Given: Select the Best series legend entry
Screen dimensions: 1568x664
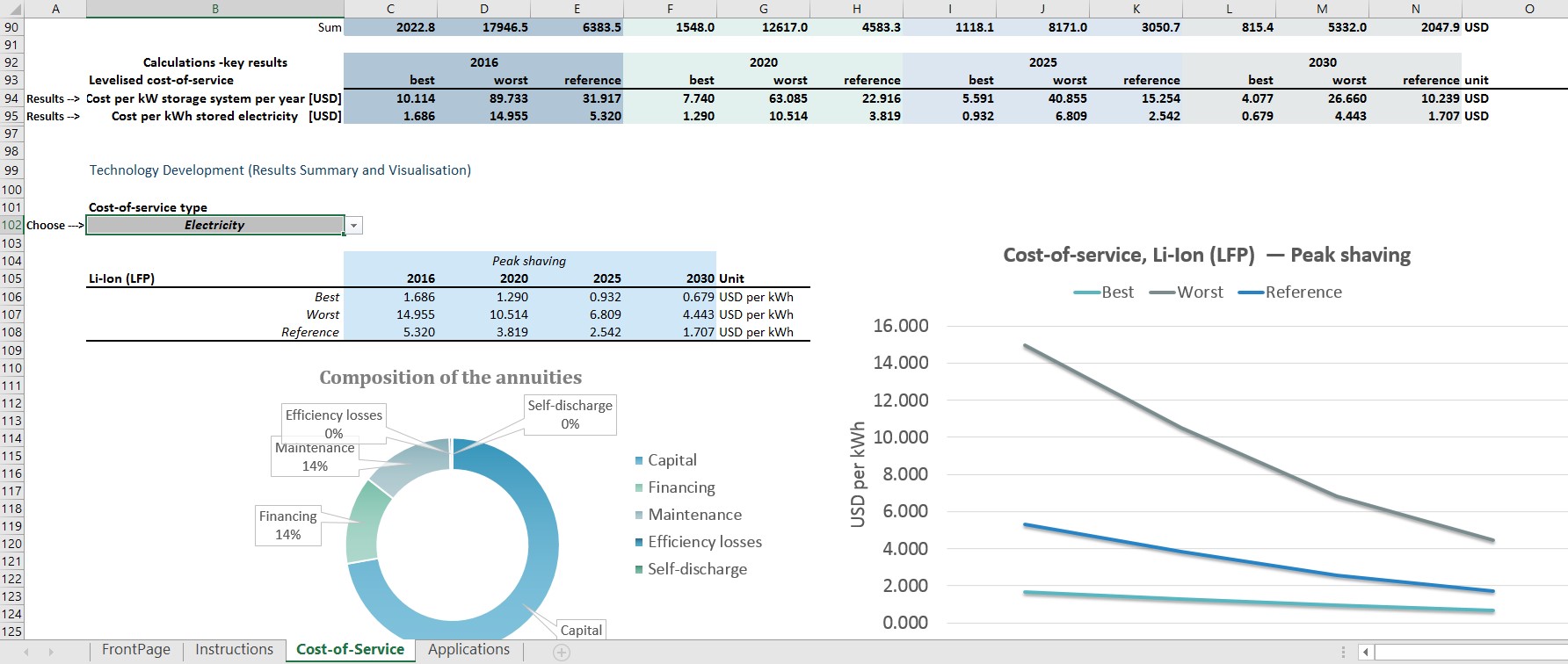Looking at the screenshot, I should [1103, 292].
